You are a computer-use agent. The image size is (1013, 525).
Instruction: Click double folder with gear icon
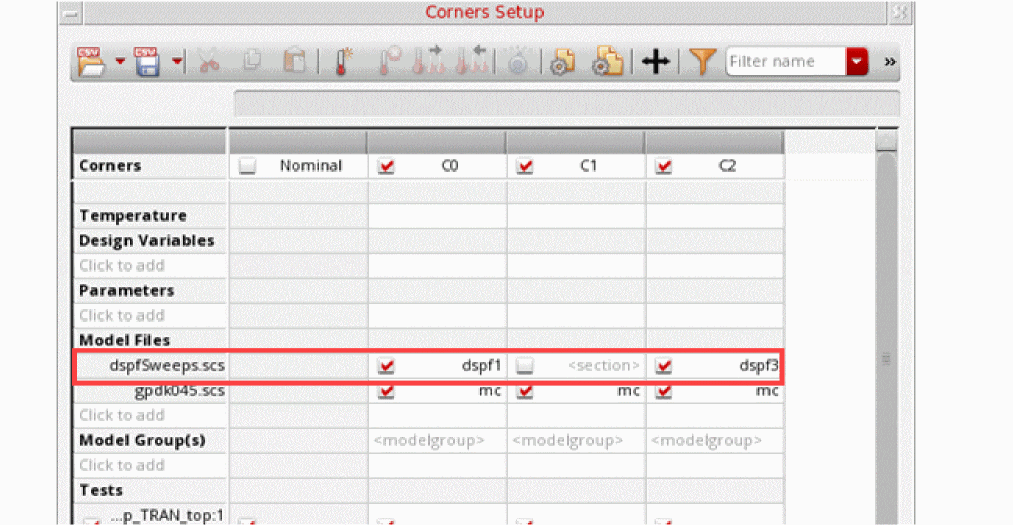tap(607, 61)
